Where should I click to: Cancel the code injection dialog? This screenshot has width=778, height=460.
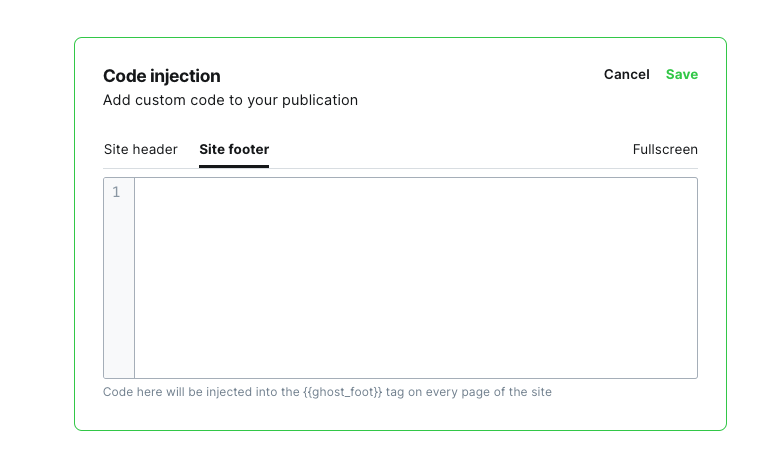coord(626,74)
